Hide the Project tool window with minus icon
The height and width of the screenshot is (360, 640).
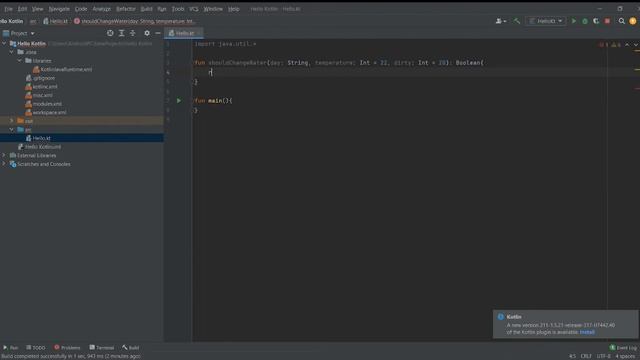point(158,33)
